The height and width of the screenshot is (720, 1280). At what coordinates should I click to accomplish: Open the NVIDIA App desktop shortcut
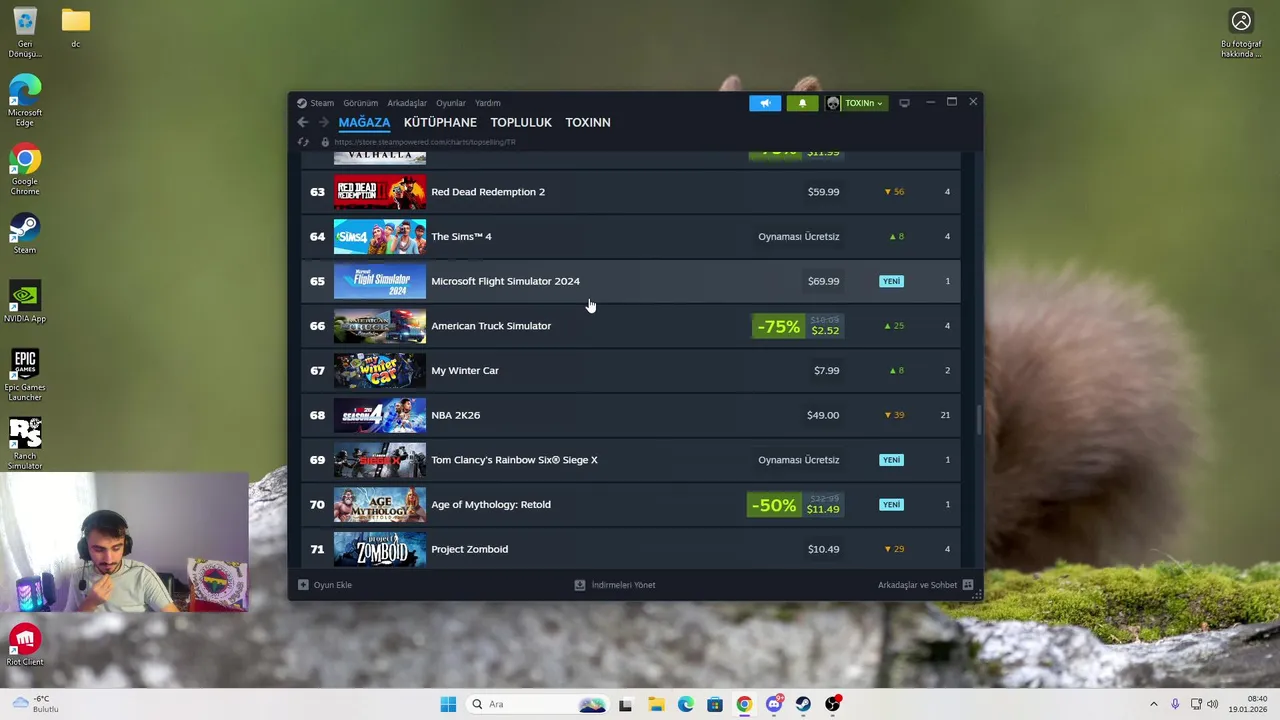click(x=25, y=303)
